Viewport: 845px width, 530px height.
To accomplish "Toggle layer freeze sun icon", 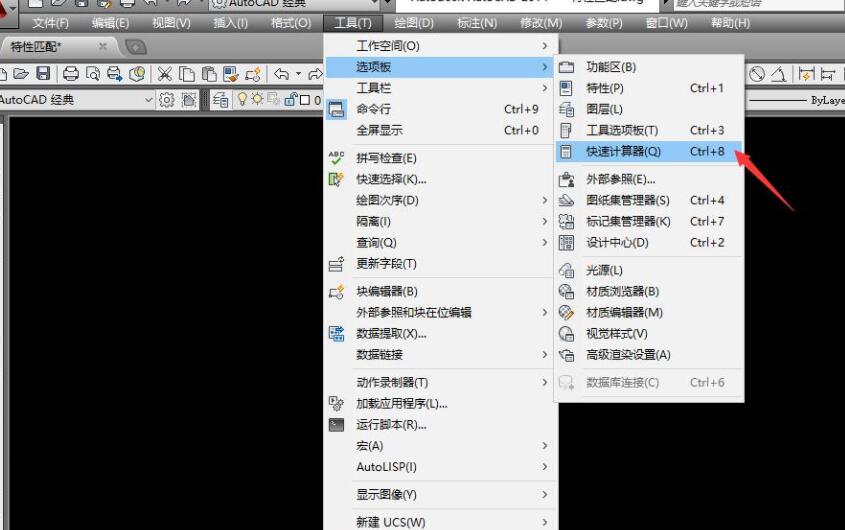I will point(257,99).
